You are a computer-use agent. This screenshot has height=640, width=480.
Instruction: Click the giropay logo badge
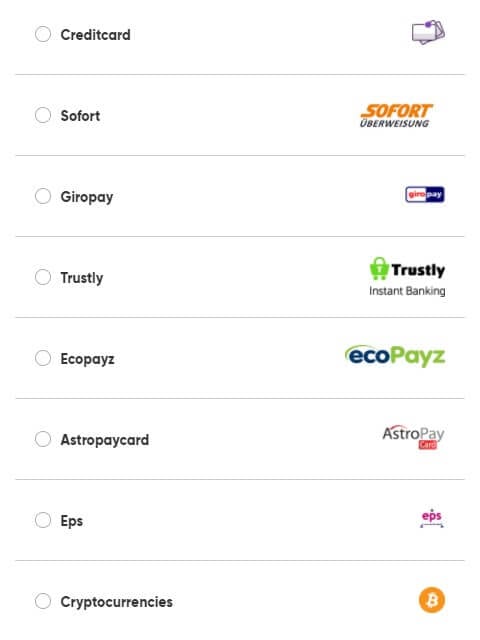(425, 195)
